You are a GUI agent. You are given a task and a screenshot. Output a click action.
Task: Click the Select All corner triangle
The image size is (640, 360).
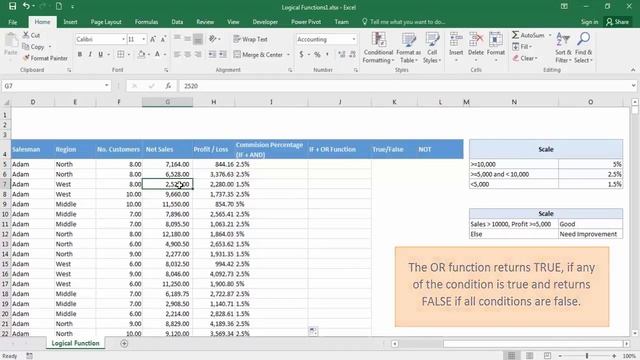[6, 102]
